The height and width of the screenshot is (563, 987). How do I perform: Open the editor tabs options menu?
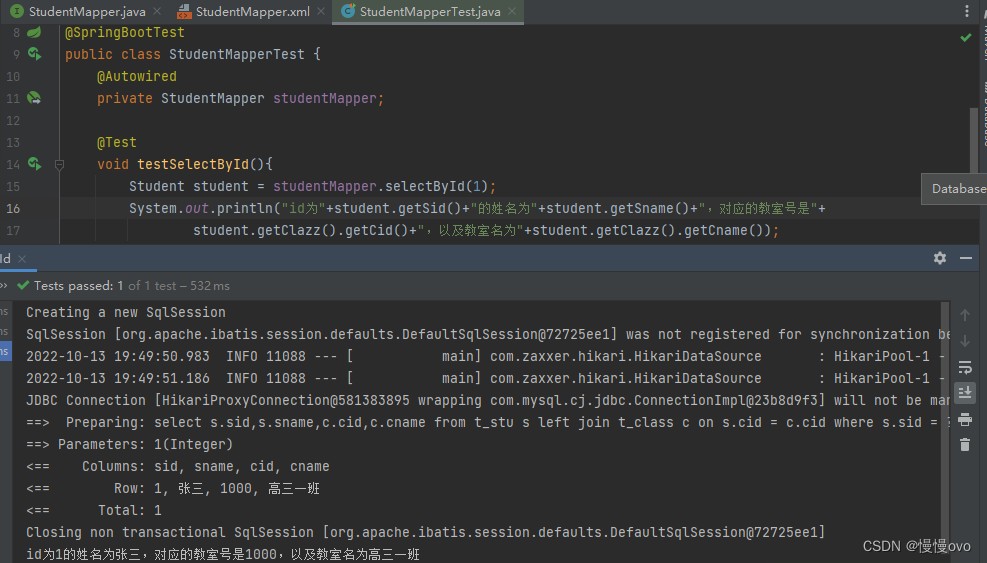click(x=967, y=11)
